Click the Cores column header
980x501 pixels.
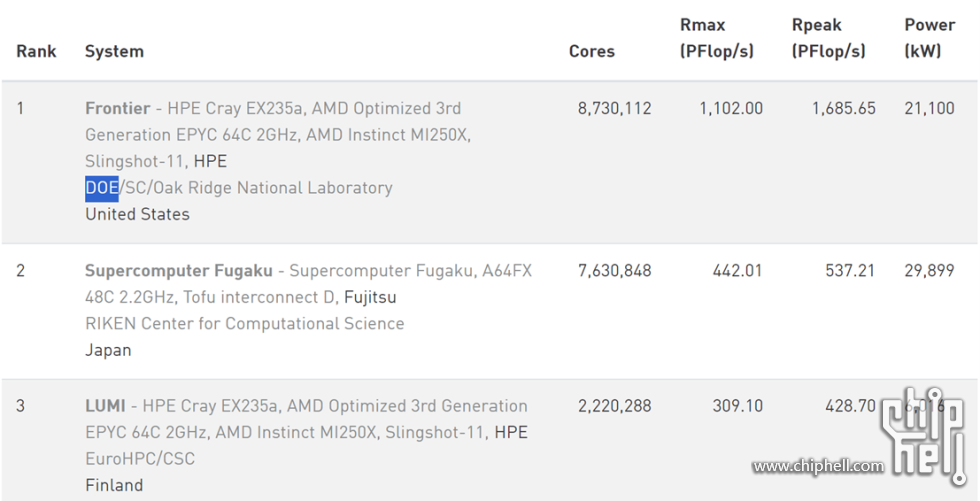click(x=592, y=51)
